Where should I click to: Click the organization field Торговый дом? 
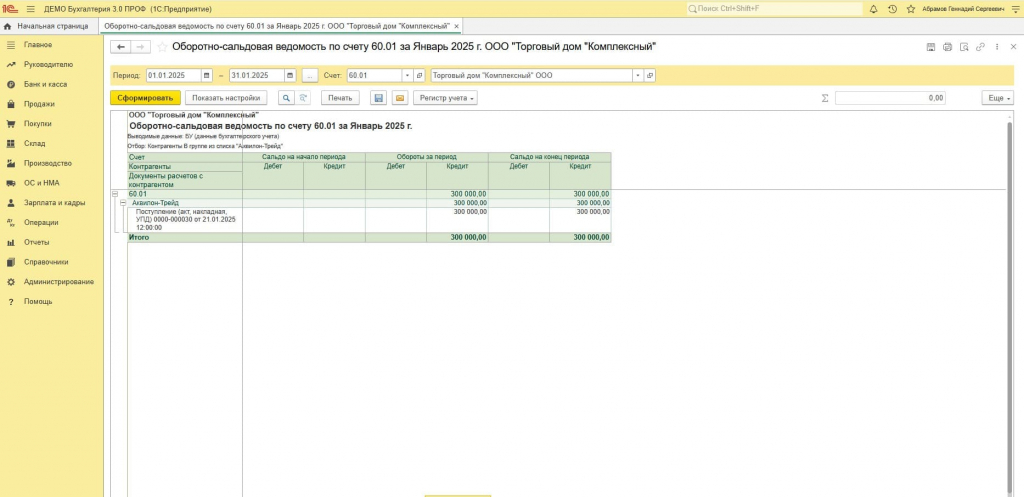531,76
